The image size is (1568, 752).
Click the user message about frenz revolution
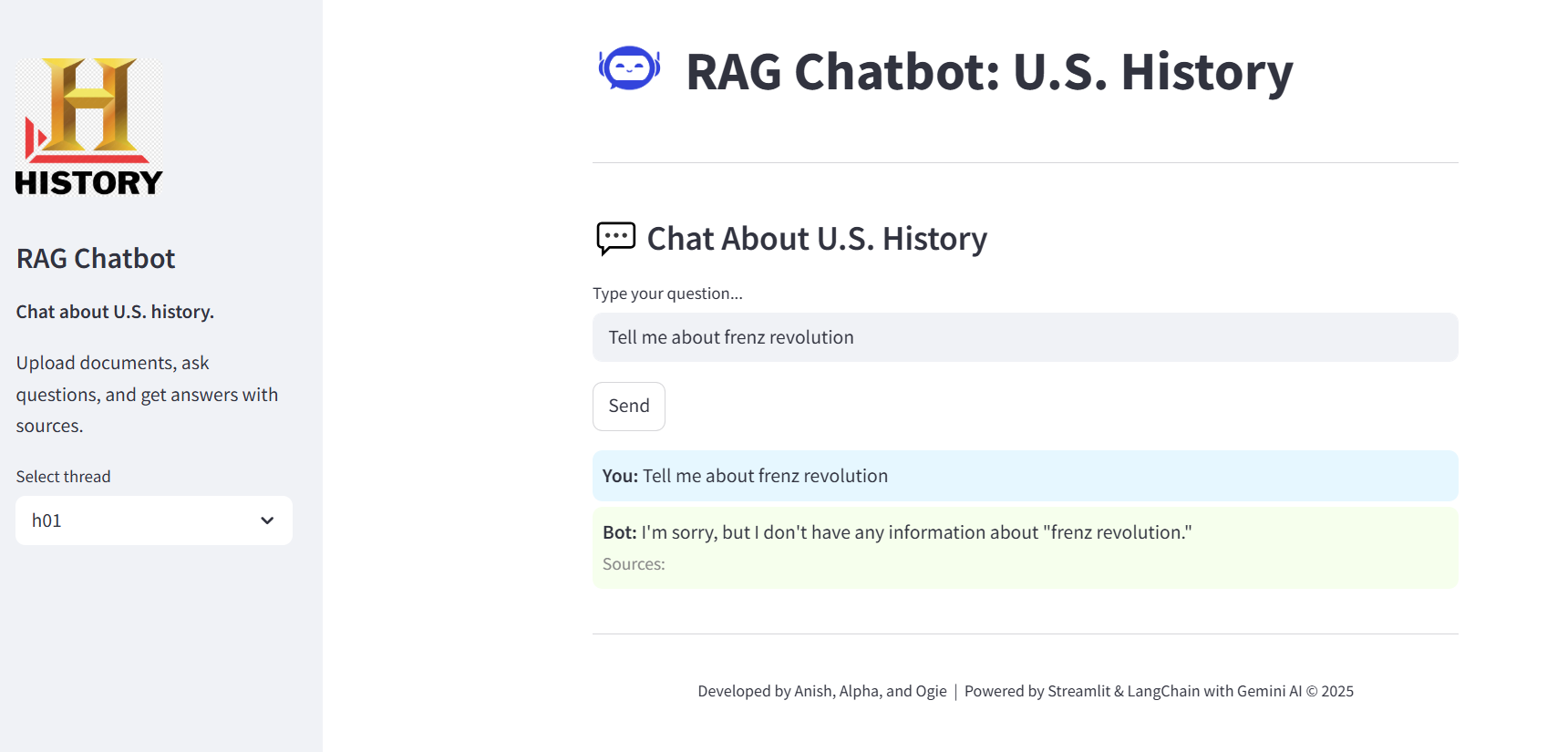pos(764,476)
